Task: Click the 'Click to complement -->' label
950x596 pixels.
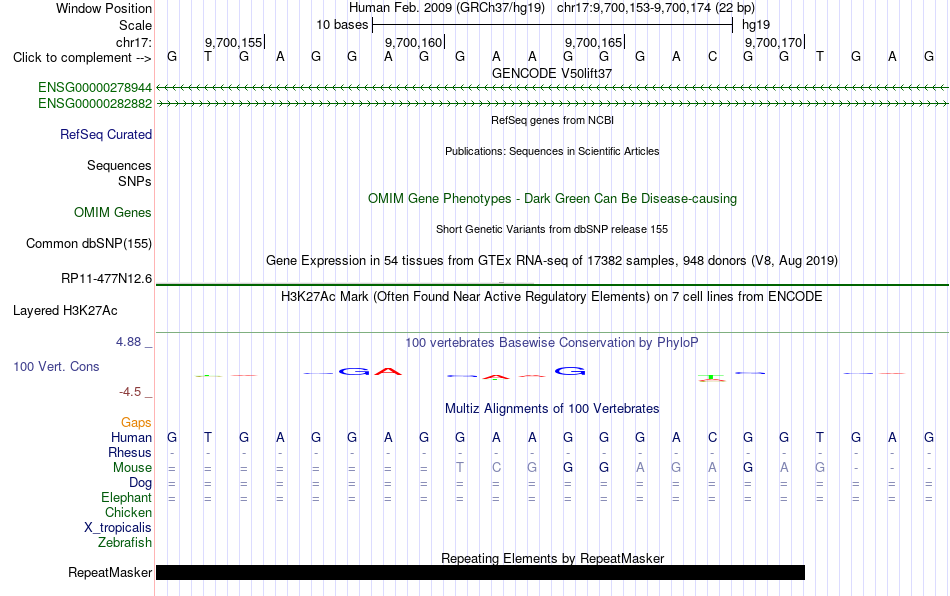Action: coord(82,58)
